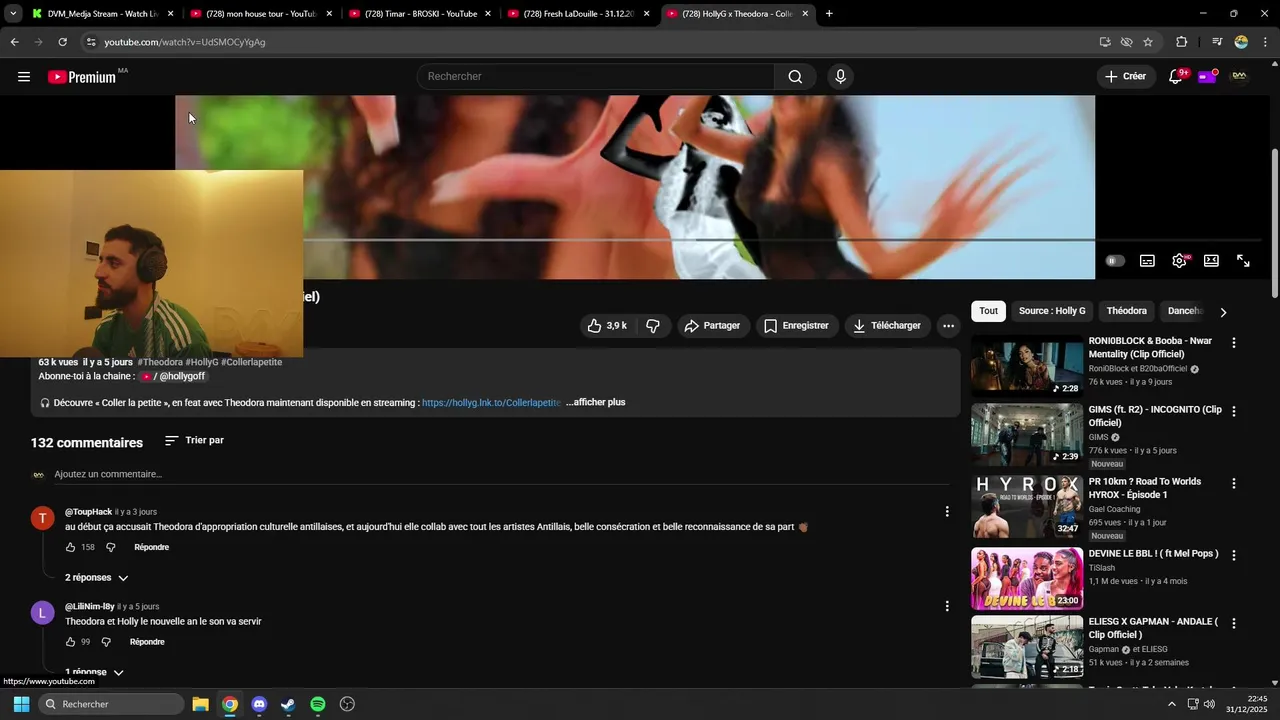Open the purple card icon beside notifications
Viewport: 1280px width, 720px height.
coord(1207,77)
